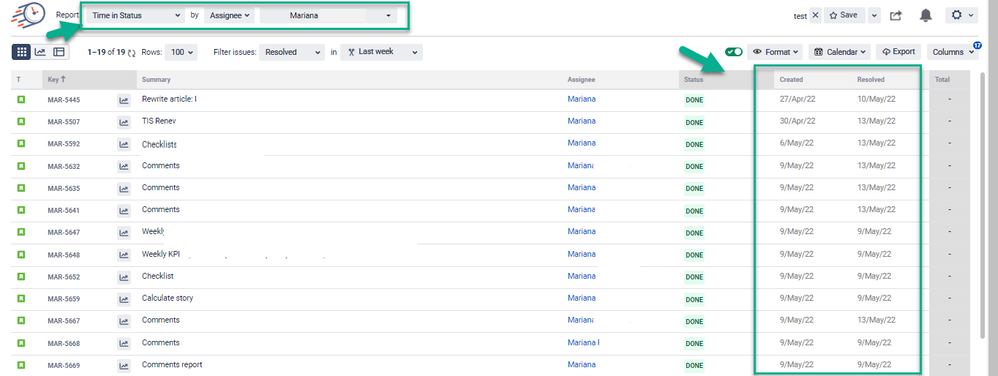Screen dimensions: 998x376
Task: Open the Mariana assignee link for MAR-5507
Action: tap(581, 121)
